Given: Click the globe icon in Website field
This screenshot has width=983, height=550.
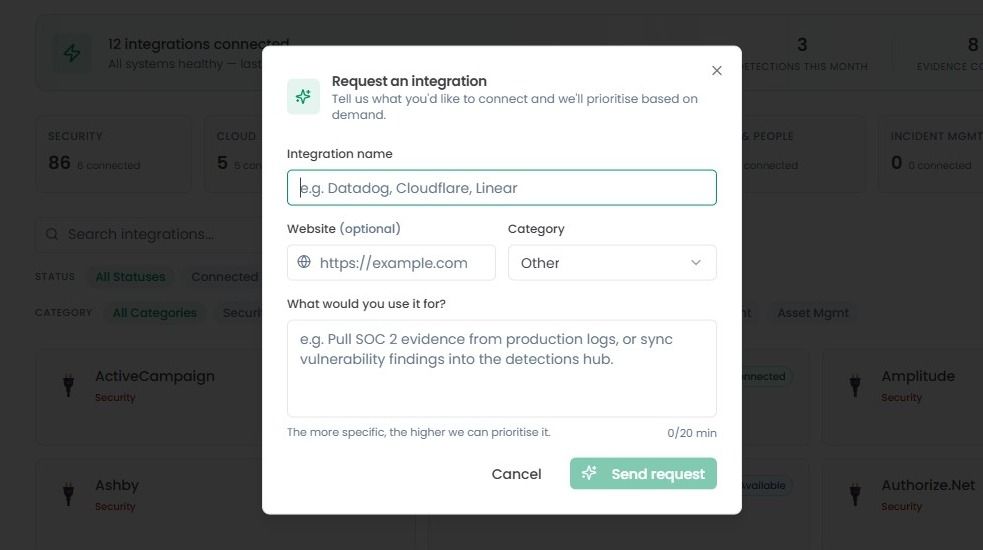Looking at the screenshot, I should (x=304, y=262).
